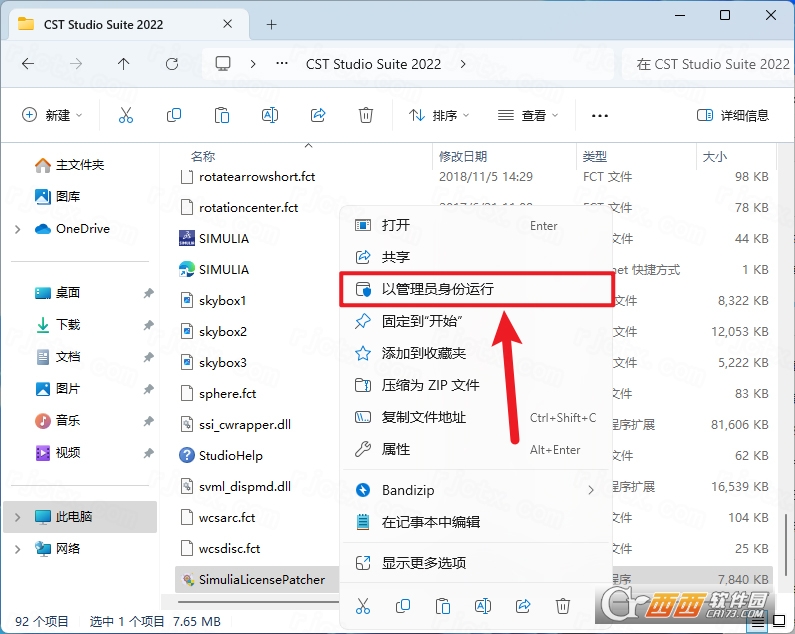Click the search box for CST Studio Suite 2022
This screenshot has width=795, height=634.
(x=708, y=64)
